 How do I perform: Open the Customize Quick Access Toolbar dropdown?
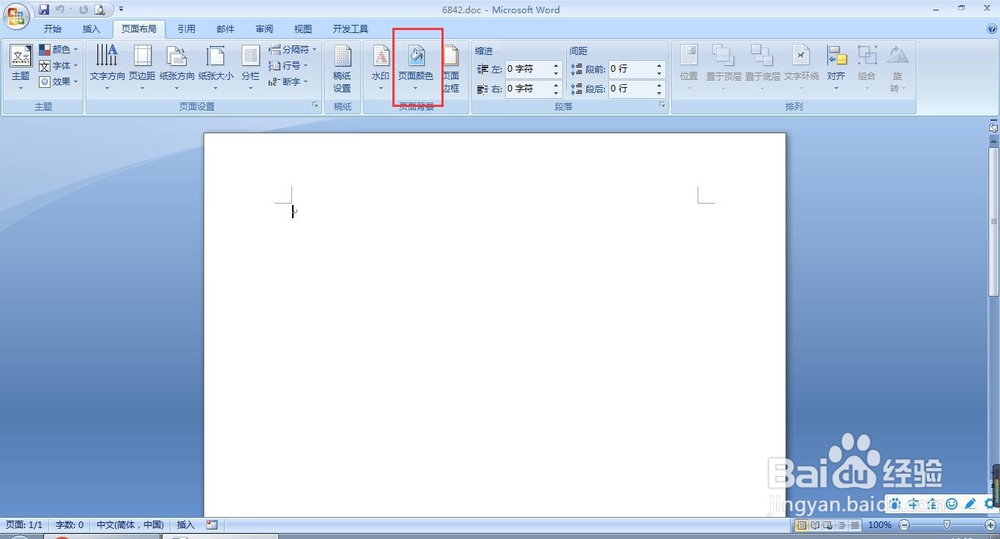pyautogui.click(x=121, y=10)
